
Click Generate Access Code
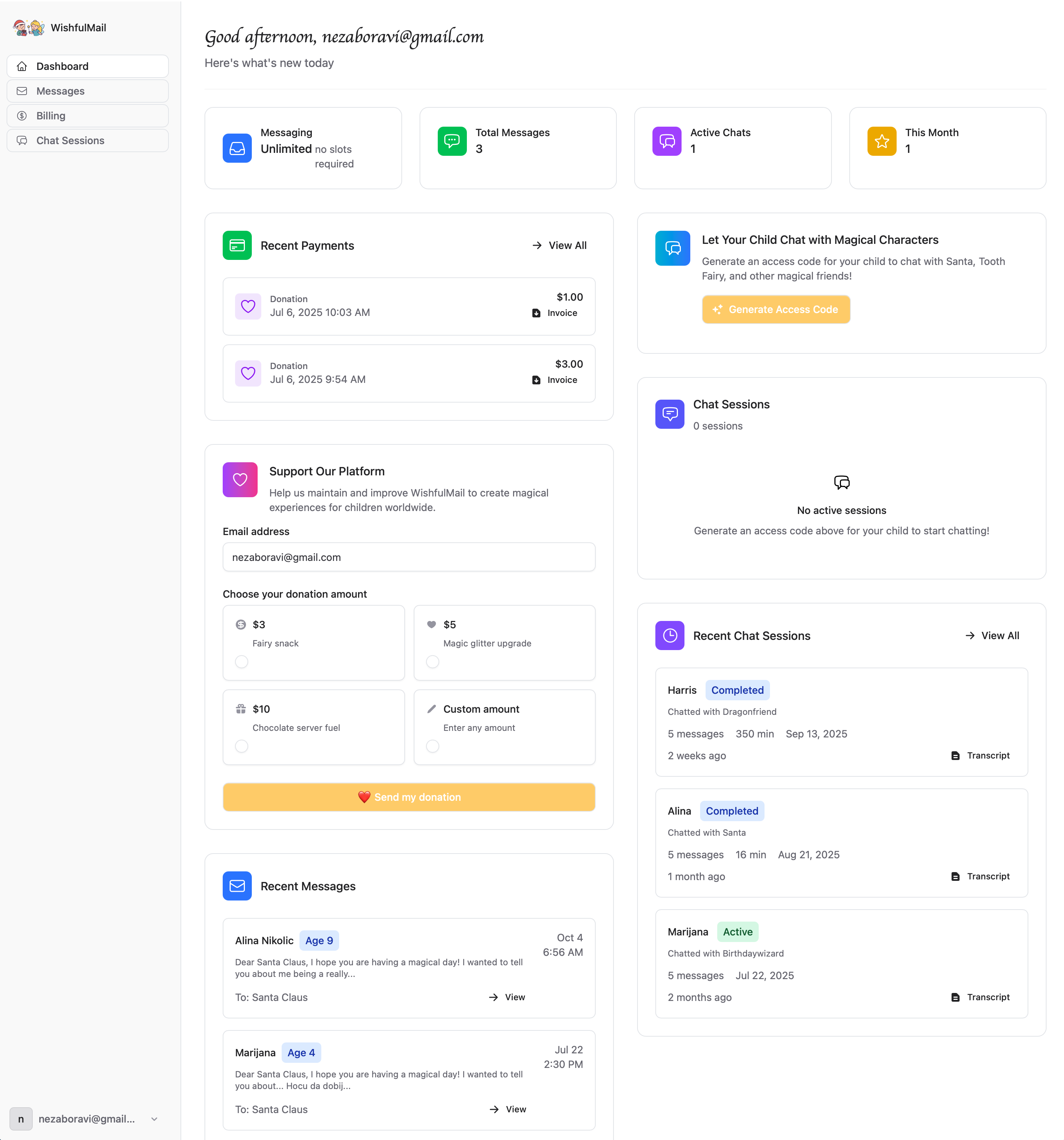click(x=776, y=309)
